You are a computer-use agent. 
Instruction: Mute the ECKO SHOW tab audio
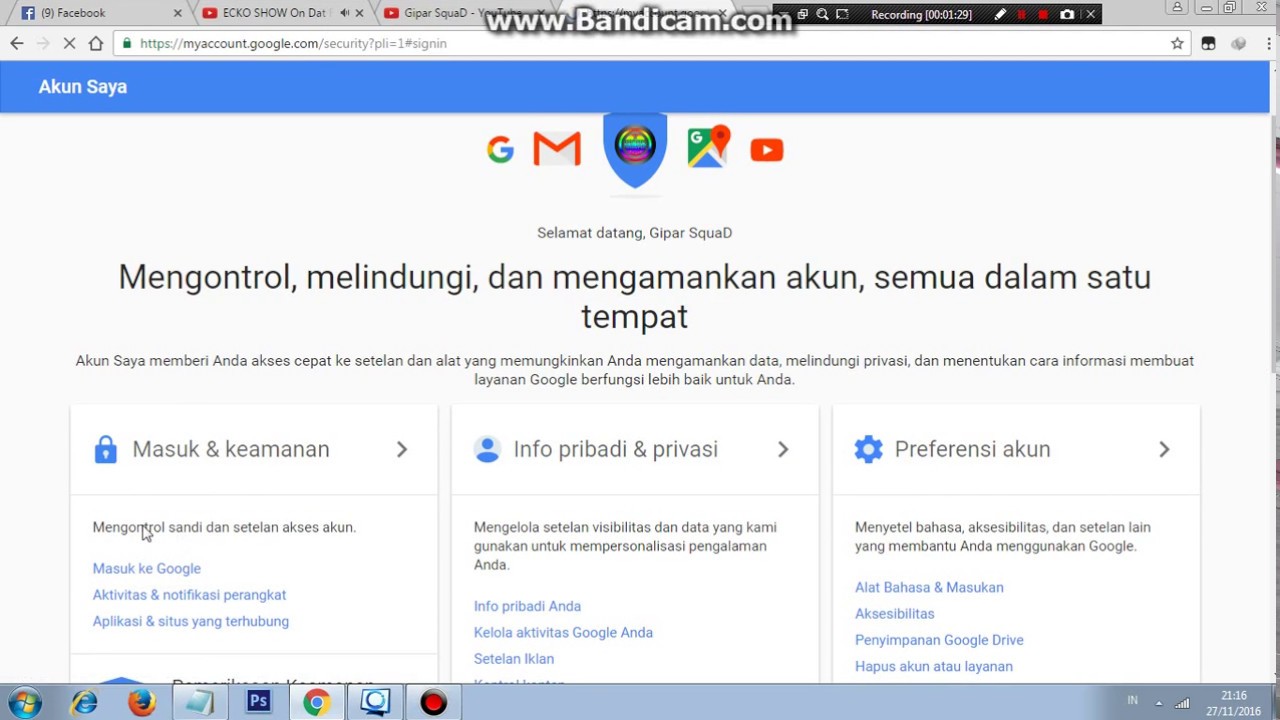(x=344, y=13)
